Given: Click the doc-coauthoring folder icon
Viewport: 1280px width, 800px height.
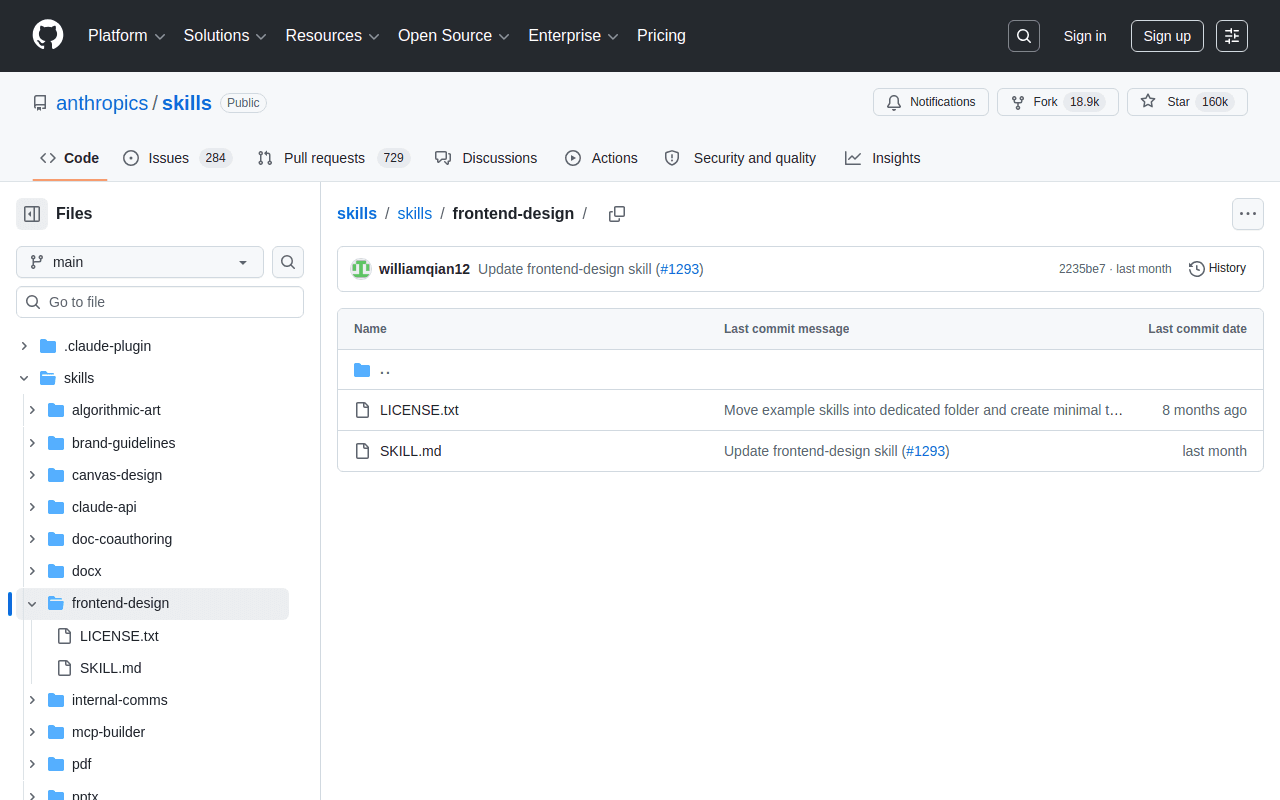Looking at the screenshot, I should pos(56,539).
